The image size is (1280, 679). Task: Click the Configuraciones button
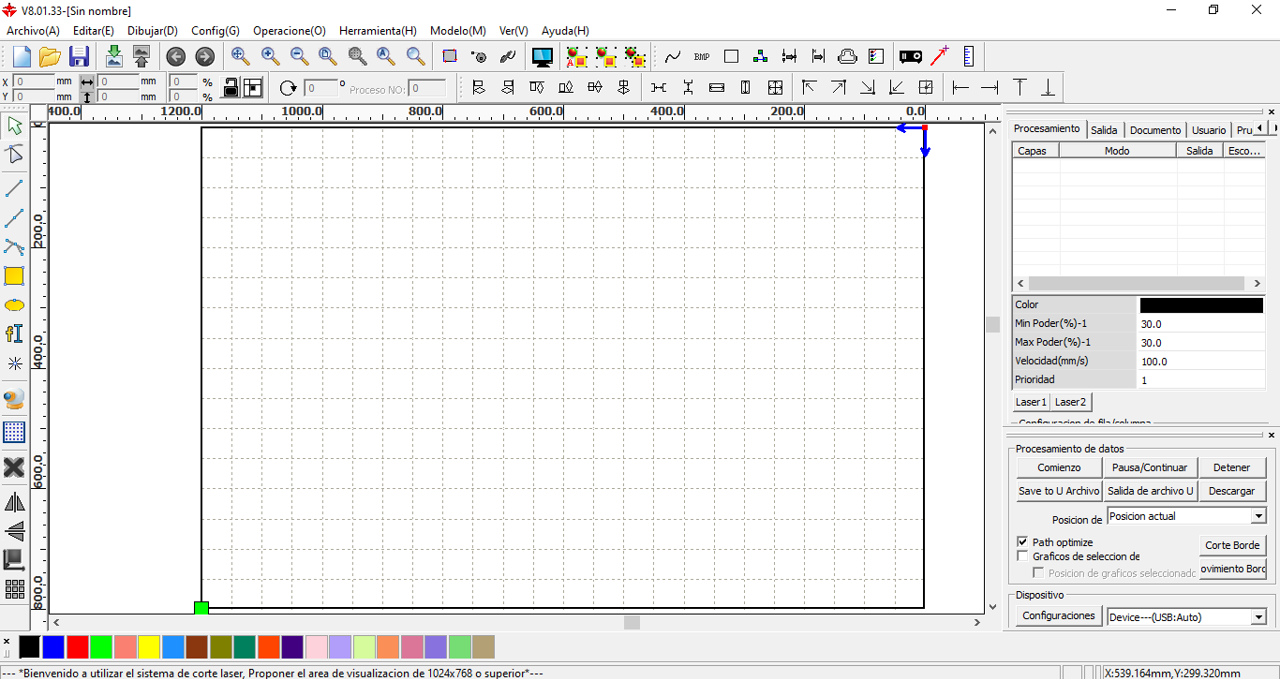coord(1058,616)
